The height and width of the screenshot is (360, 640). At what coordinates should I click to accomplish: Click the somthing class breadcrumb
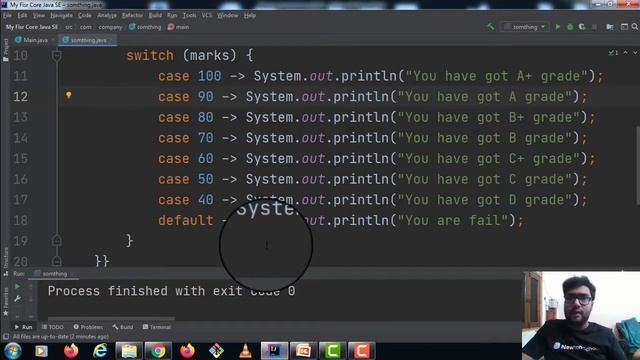pos(145,27)
